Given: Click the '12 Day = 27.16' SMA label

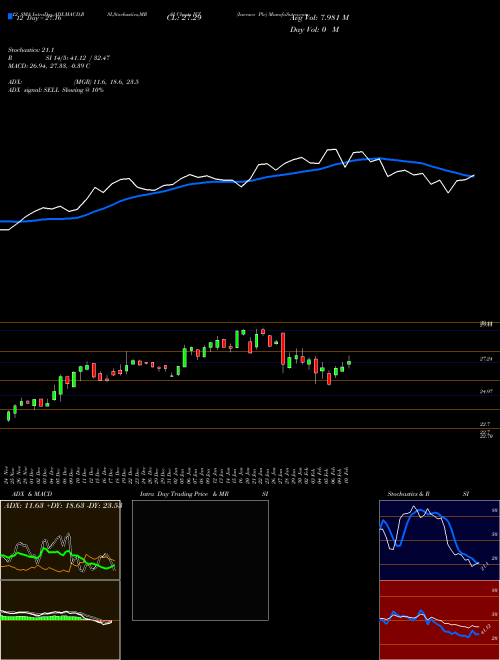Looking at the screenshot, I should click(37, 18).
